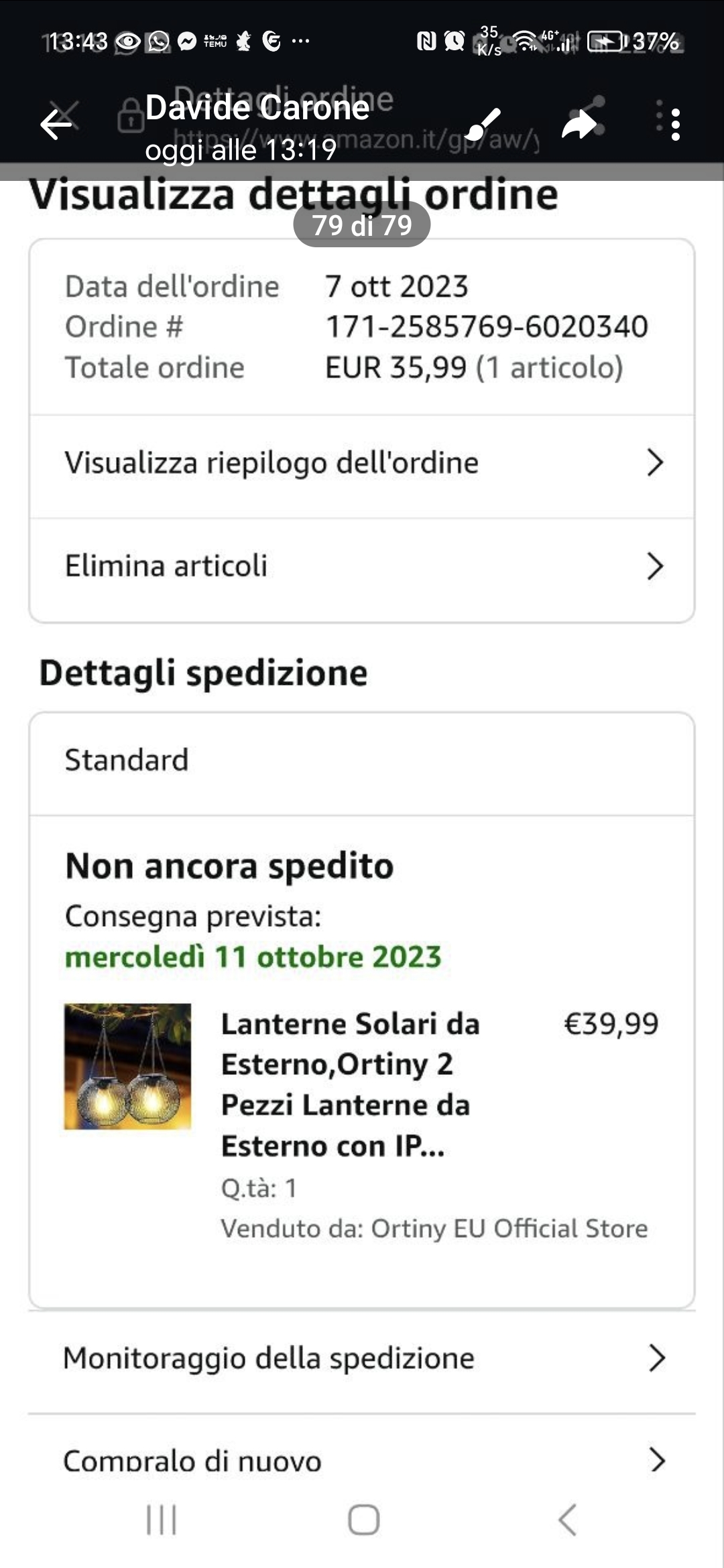The image size is (724, 1568).
Task: Tap the back arrow in the top bar
Action: pos(56,125)
